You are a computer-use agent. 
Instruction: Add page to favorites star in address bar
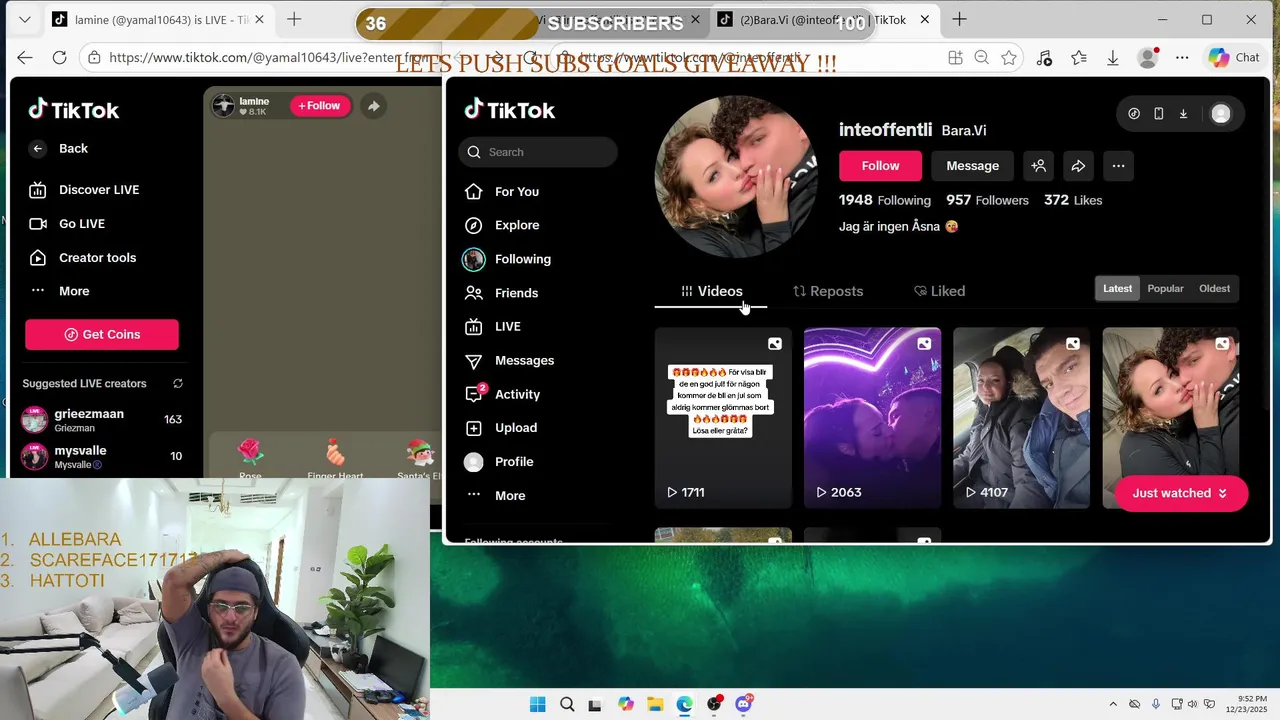(x=1009, y=58)
